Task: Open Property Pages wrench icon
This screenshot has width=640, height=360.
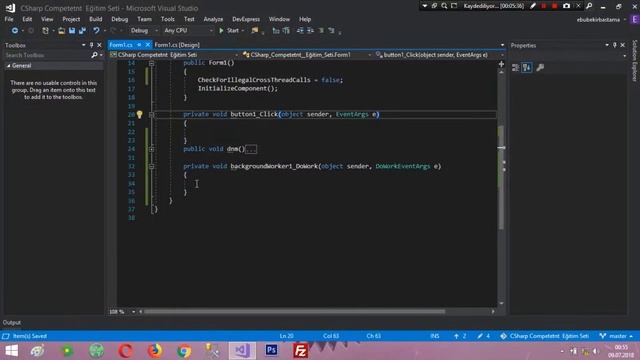Action: point(540,68)
